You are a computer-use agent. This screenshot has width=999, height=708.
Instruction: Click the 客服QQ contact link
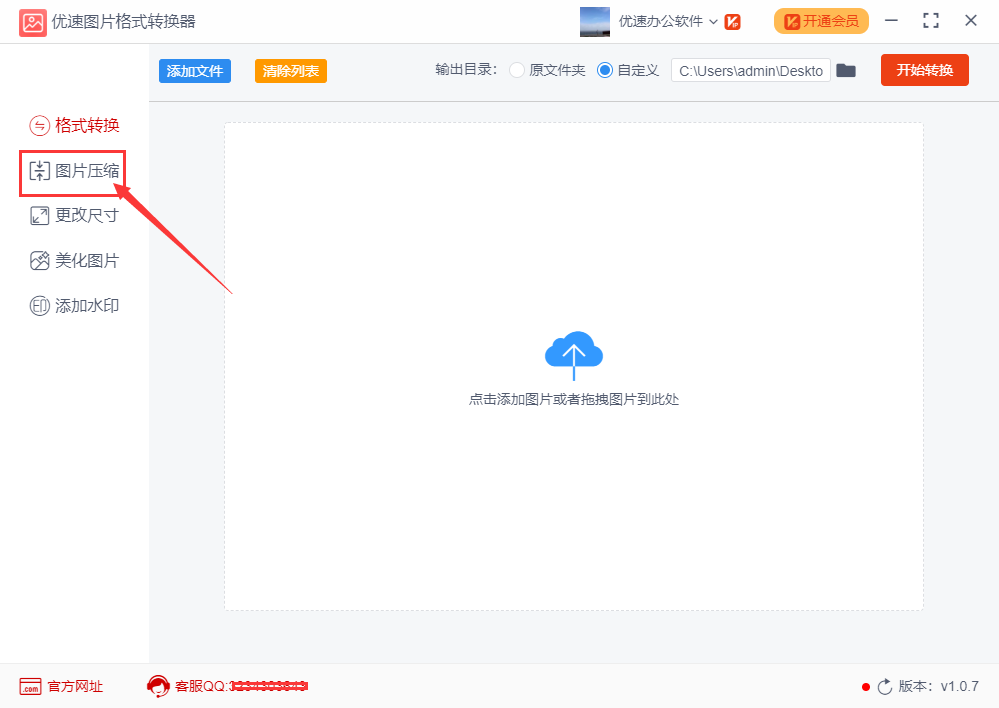[x=241, y=686]
